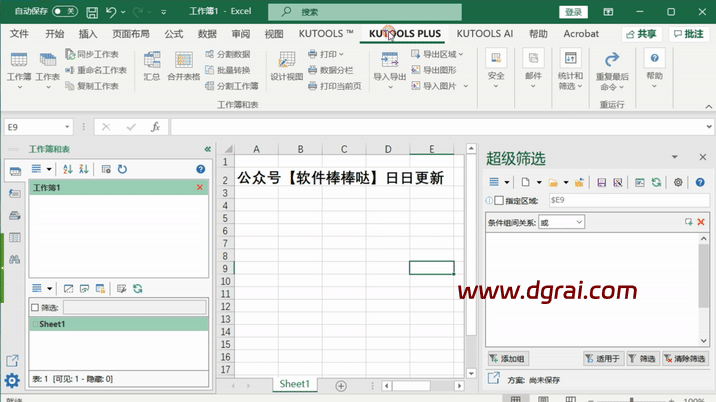
Task: Expand the Name Box dropdown arrow
Action: point(67,127)
